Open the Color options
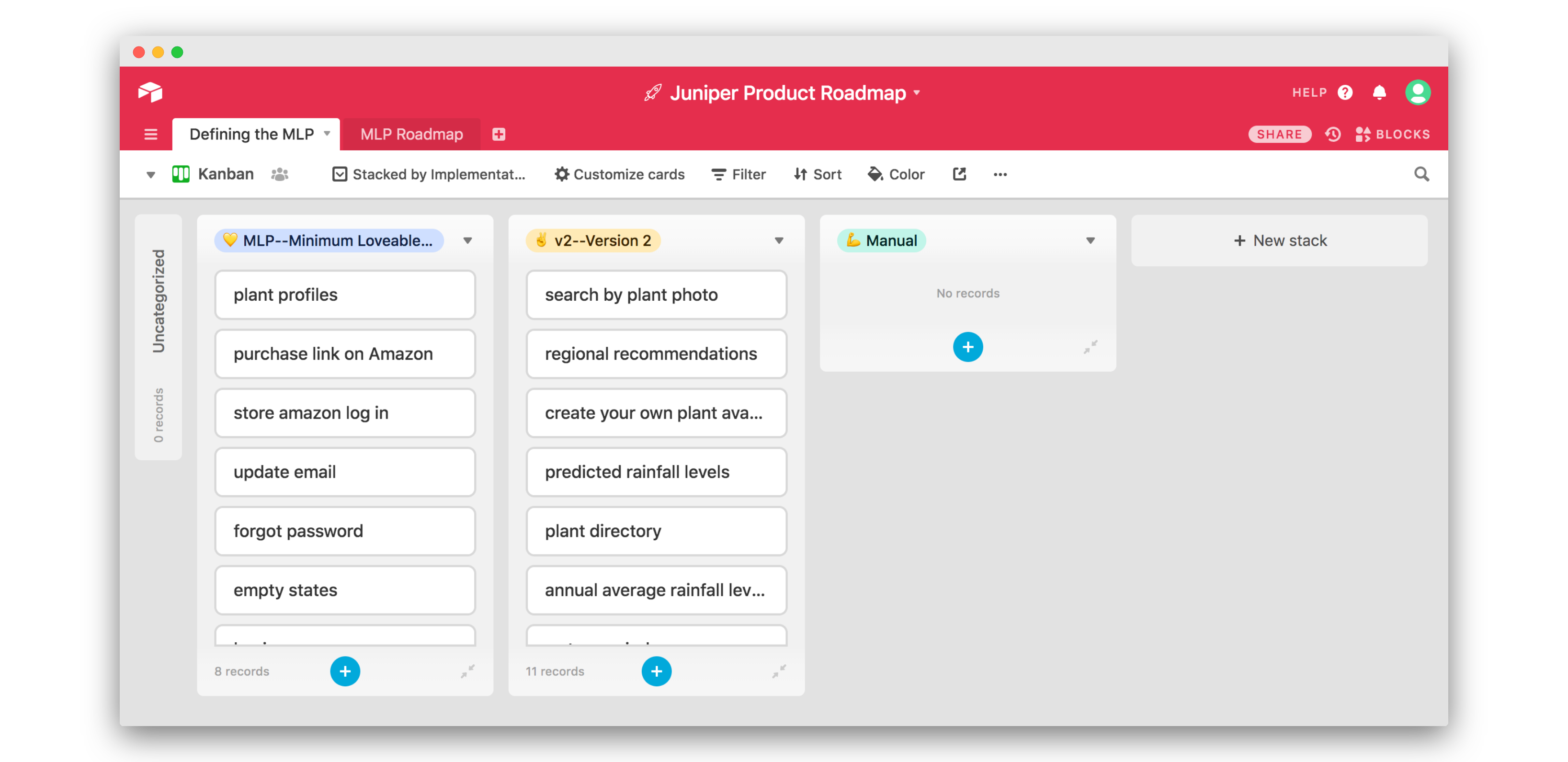The height and width of the screenshot is (762, 1568). [896, 175]
